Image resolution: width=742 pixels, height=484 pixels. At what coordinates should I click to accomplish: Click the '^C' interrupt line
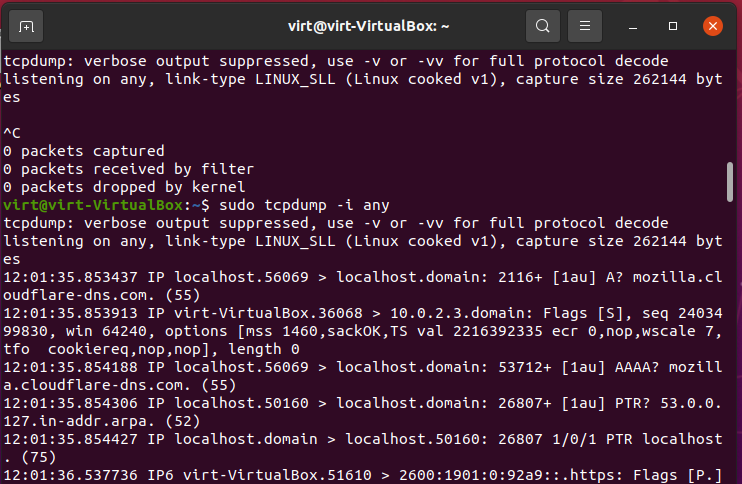click(12, 133)
